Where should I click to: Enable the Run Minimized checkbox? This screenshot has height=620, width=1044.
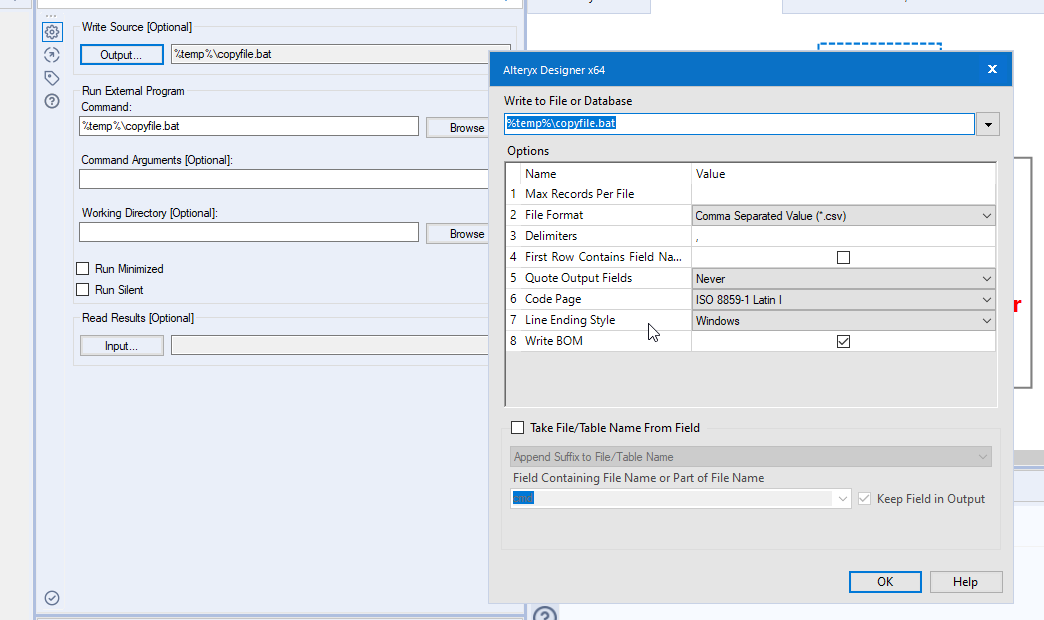(83, 269)
